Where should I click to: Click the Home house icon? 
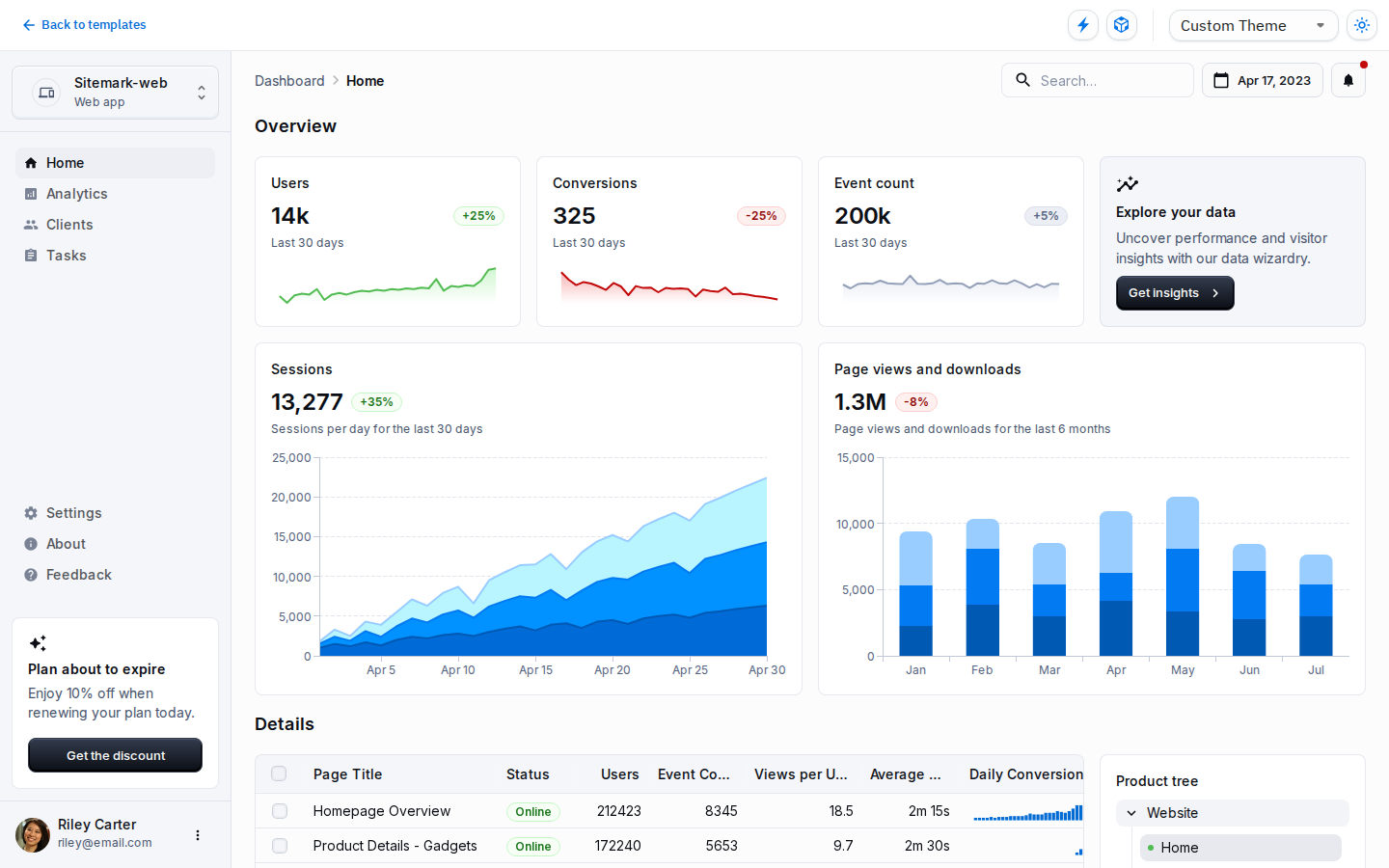pos(31,163)
